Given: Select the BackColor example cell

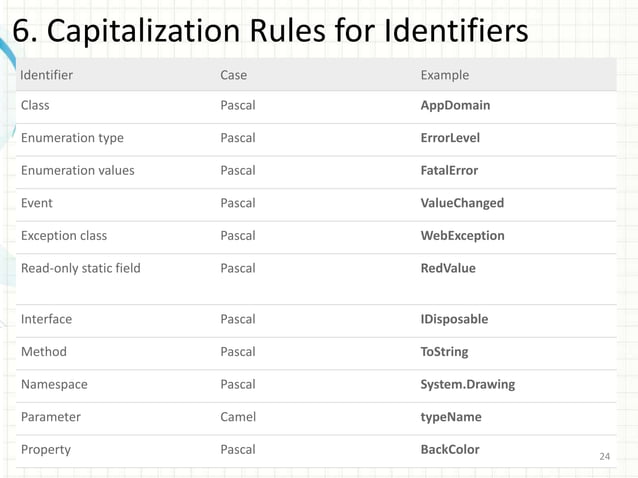Looking at the screenshot, I should [x=449, y=449].
